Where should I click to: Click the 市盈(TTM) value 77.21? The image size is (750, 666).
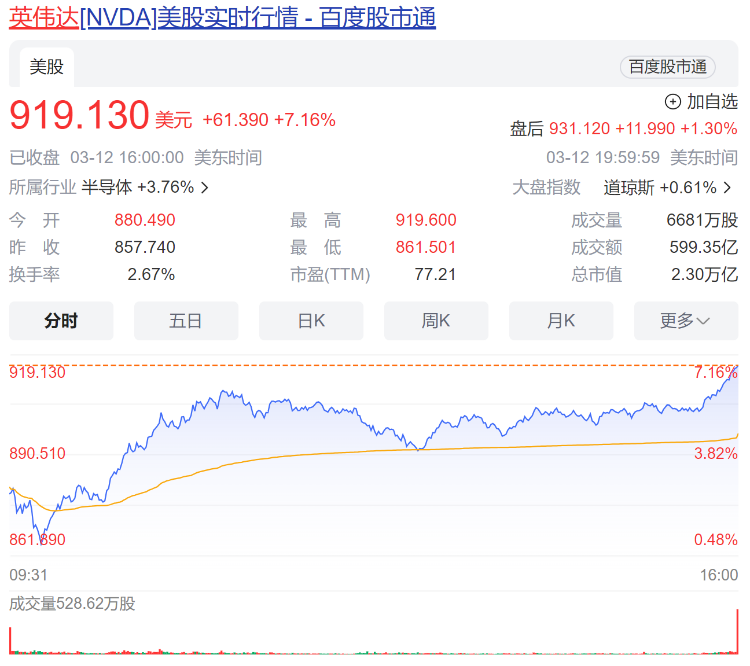pyautogui.click(x=435, y=275)
